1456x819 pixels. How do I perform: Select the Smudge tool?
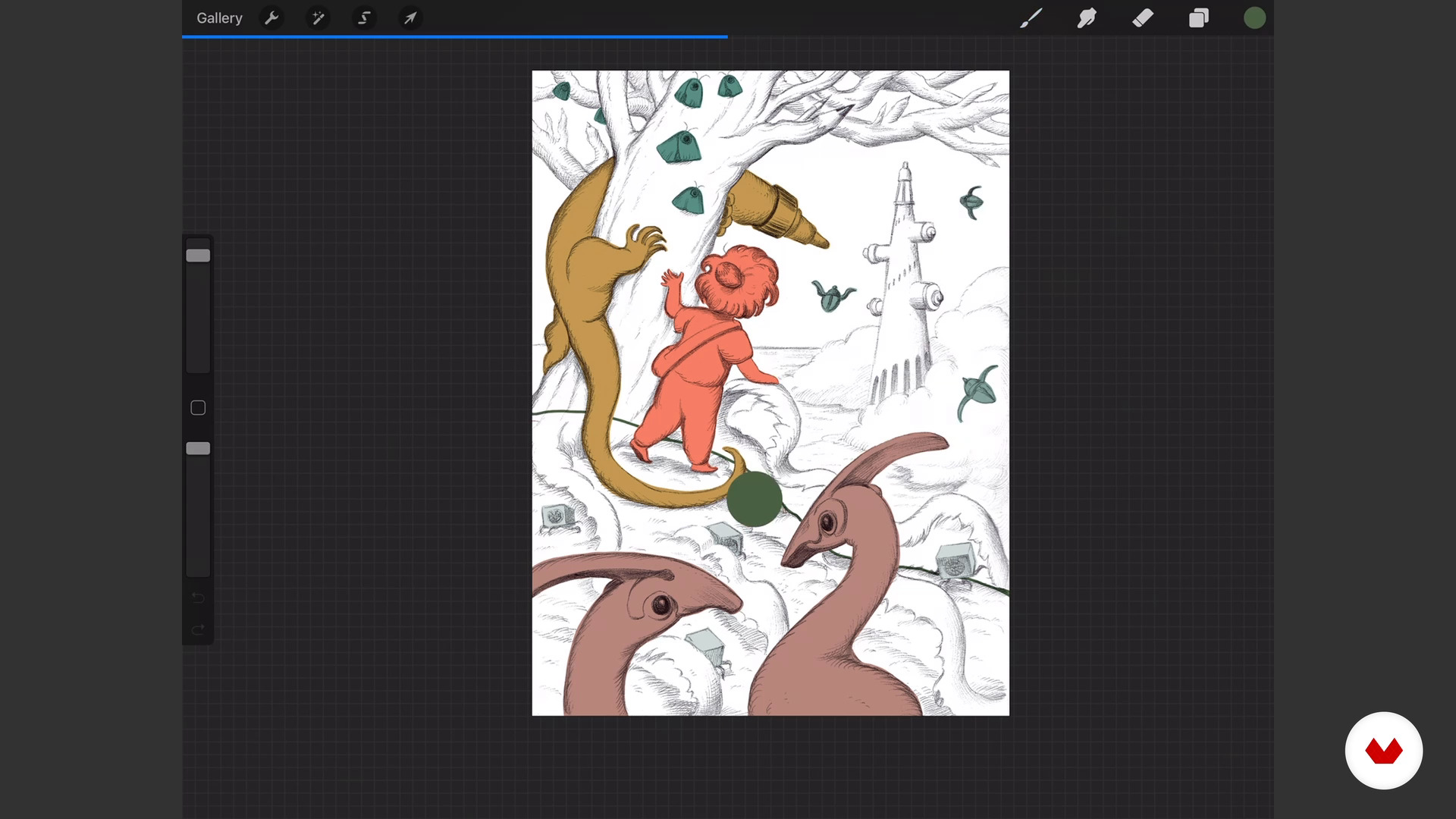pyautogui.click(x=1087, y=18)
